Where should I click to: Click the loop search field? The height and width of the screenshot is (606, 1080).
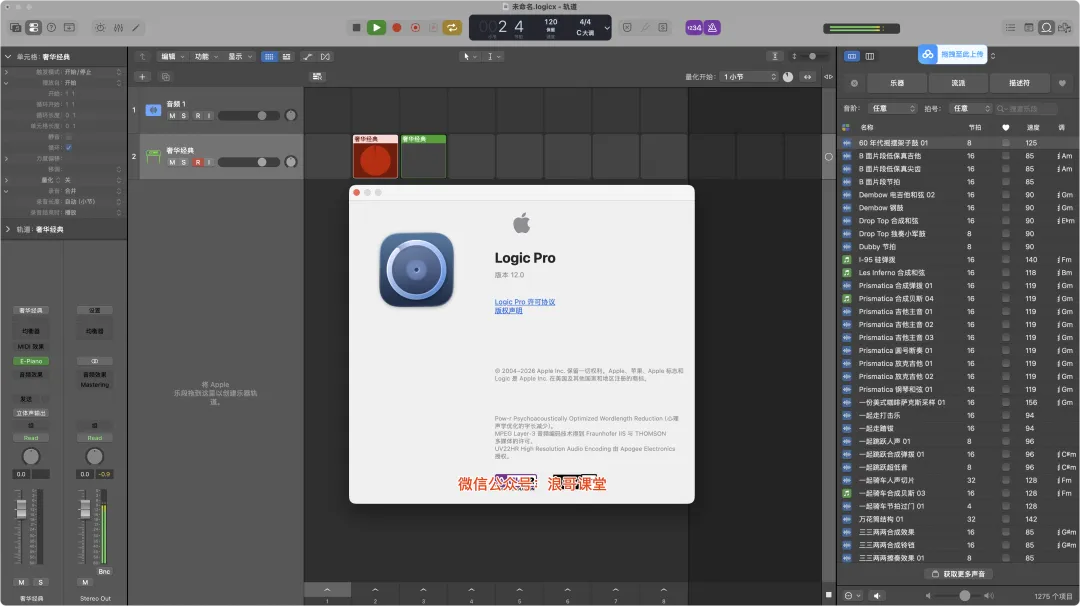1026,108
